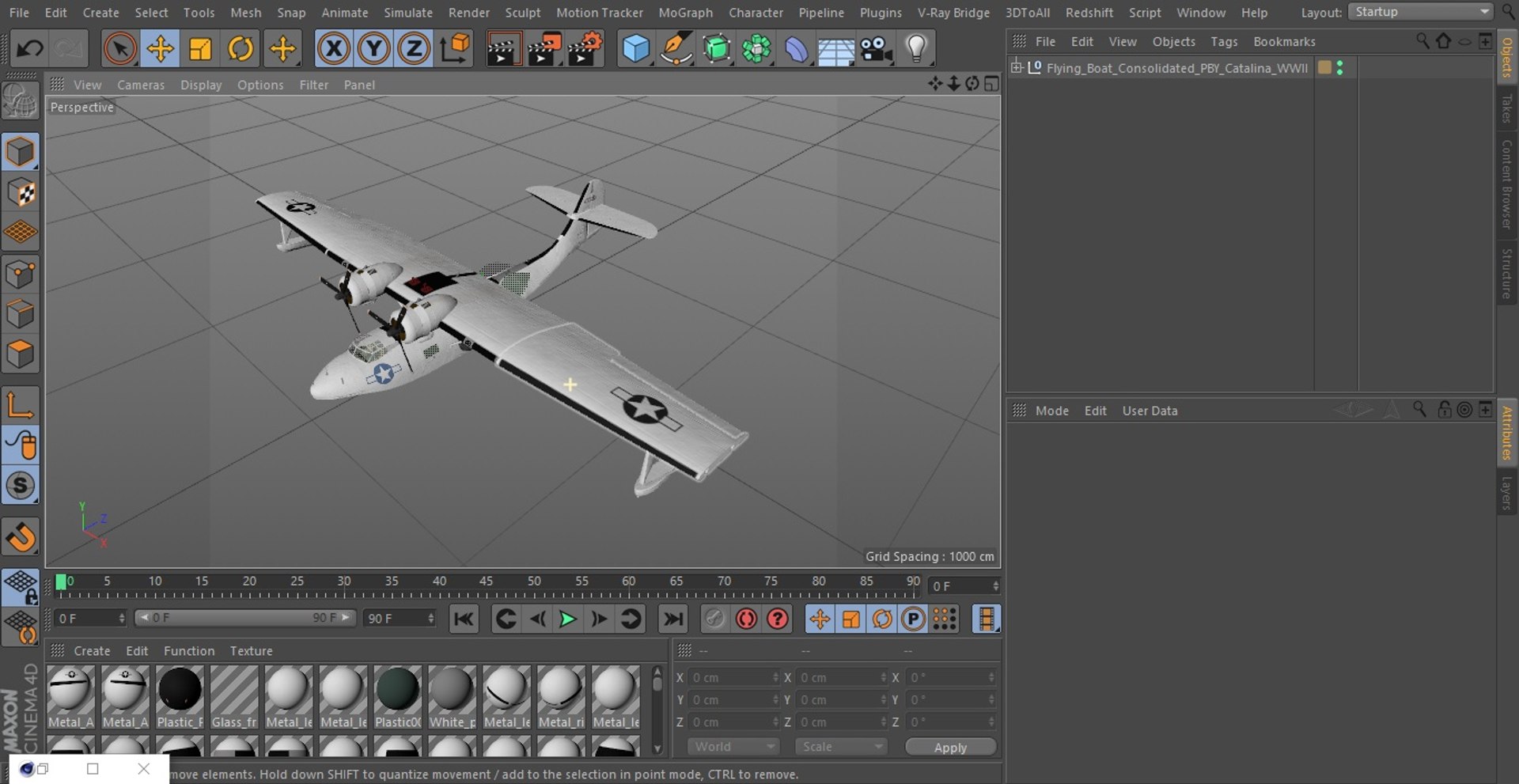Open the Scale mode dropdown
This screenshot has height=784, width=1519.
point(841,747)
